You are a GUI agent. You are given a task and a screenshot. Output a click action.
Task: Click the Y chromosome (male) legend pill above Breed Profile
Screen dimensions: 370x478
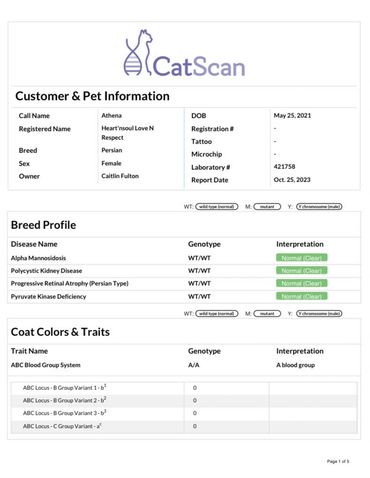pyautogui.click(x=319, y=207)
